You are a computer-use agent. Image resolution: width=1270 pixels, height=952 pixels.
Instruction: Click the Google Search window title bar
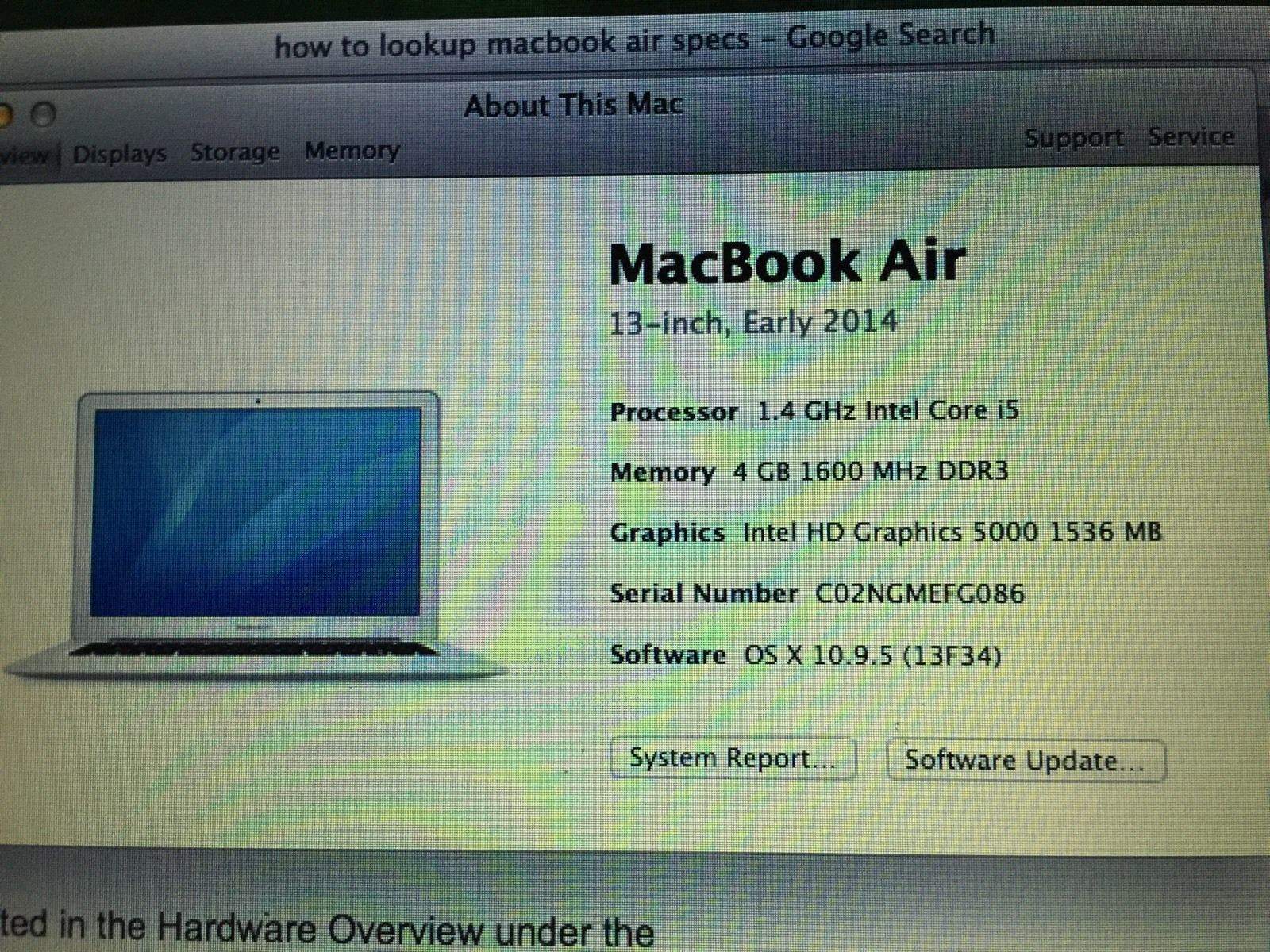pos(635,41)
